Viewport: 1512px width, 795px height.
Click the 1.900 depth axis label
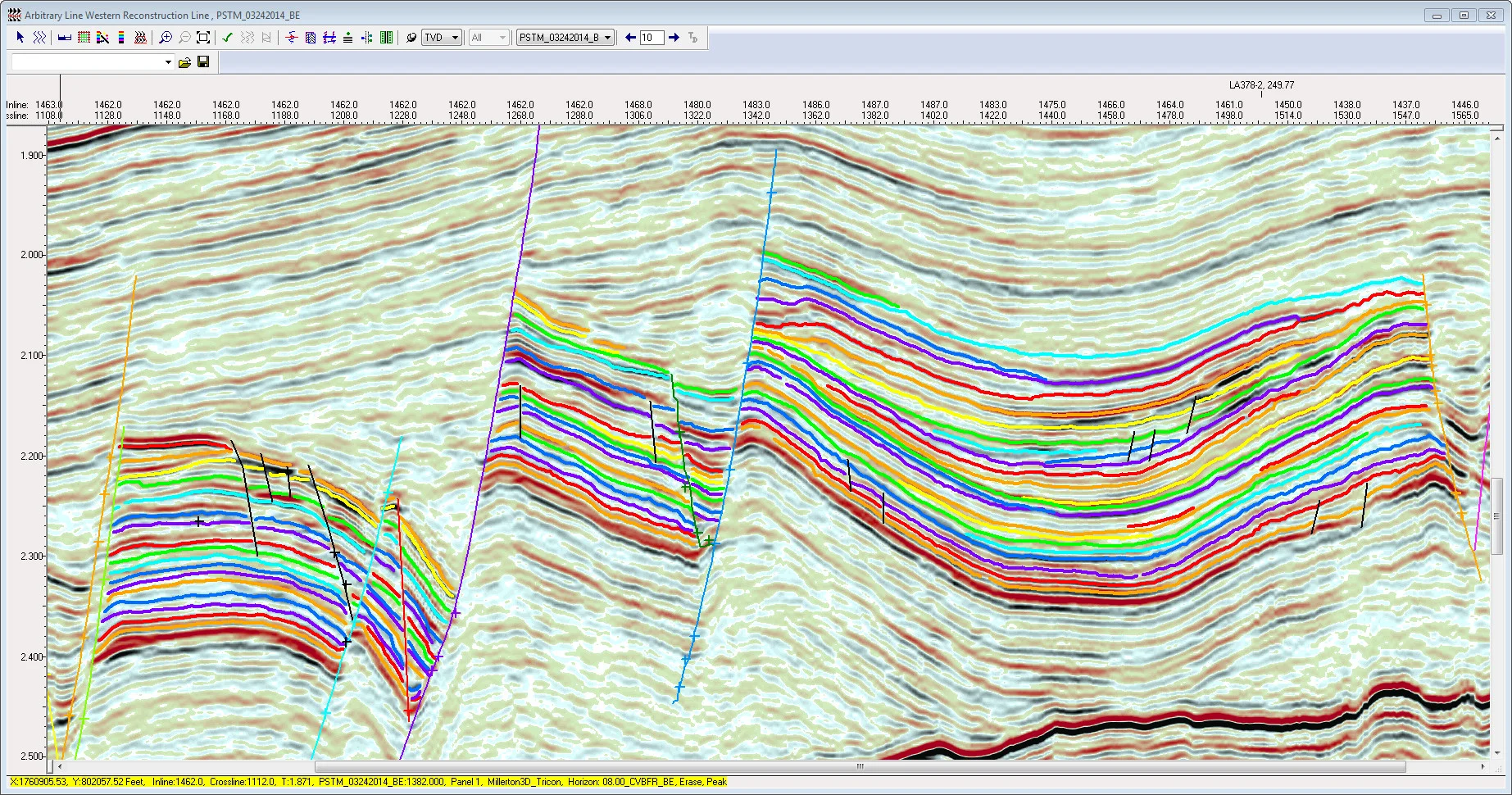click(x=31, y=156)
